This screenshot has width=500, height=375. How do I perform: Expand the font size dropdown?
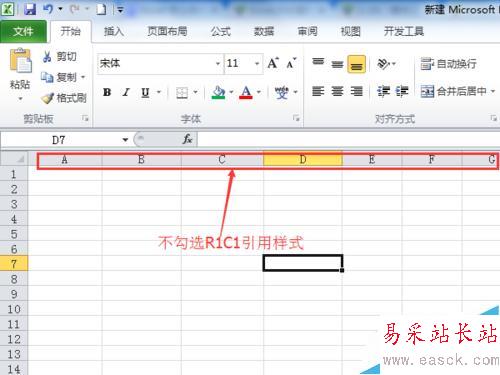(x=257, y=63)
